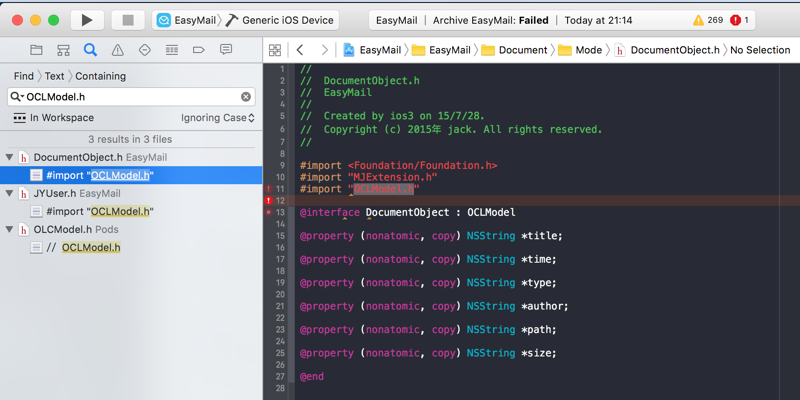800x400 pixels.
Task: Click the 269 warnings indicator
Action: click(x=708, y=20)
